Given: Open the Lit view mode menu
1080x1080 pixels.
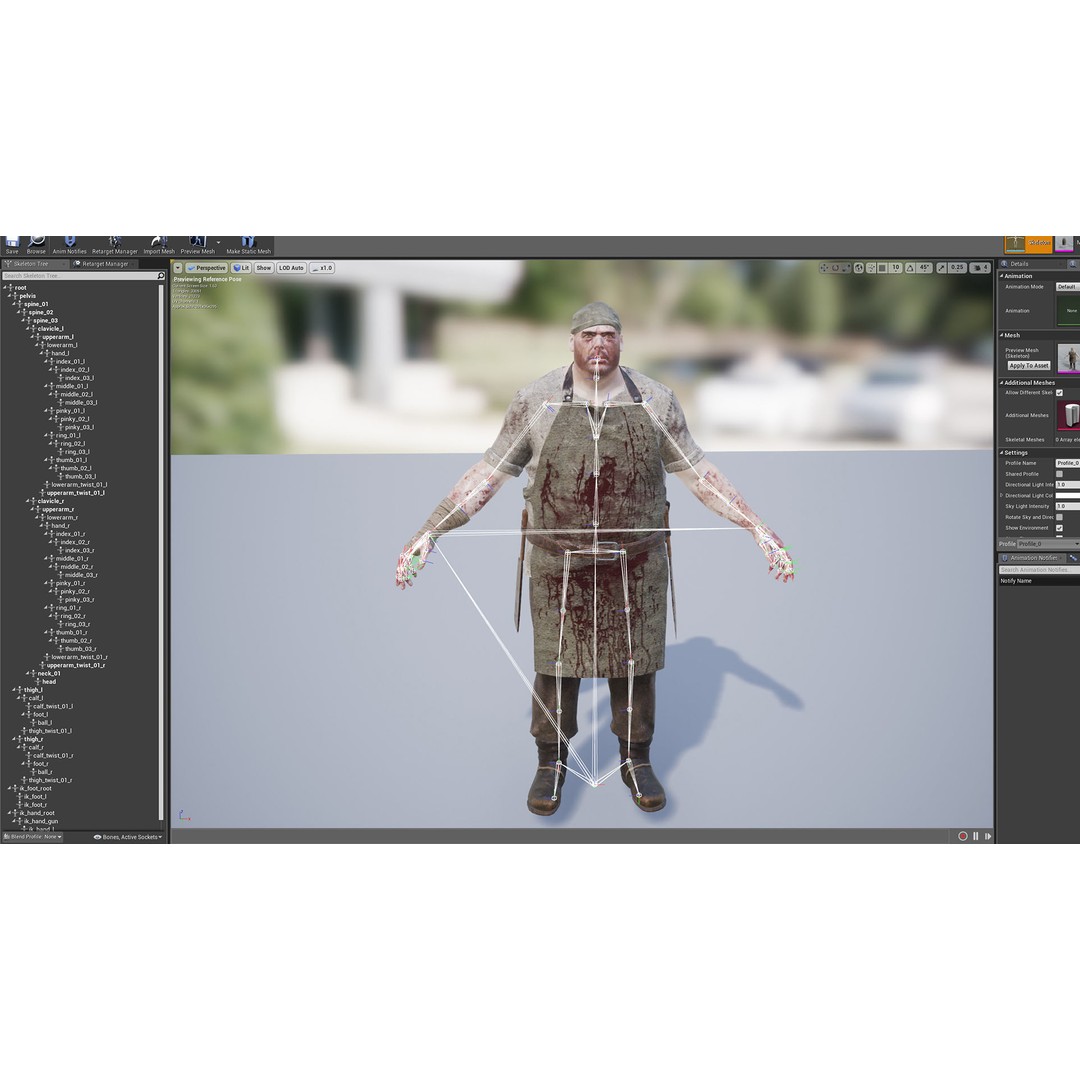Looking at the screenshot, I should pyautogui.click(x=241, y=268).
